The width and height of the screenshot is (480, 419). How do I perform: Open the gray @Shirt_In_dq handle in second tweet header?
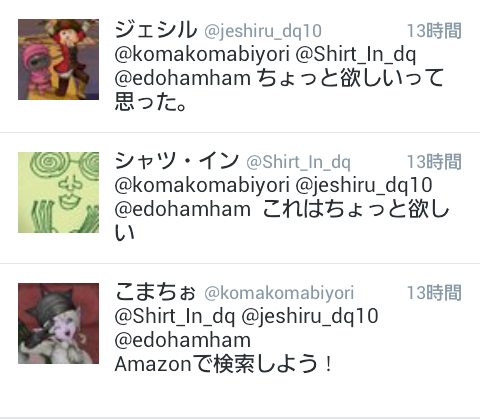(298, 162)
